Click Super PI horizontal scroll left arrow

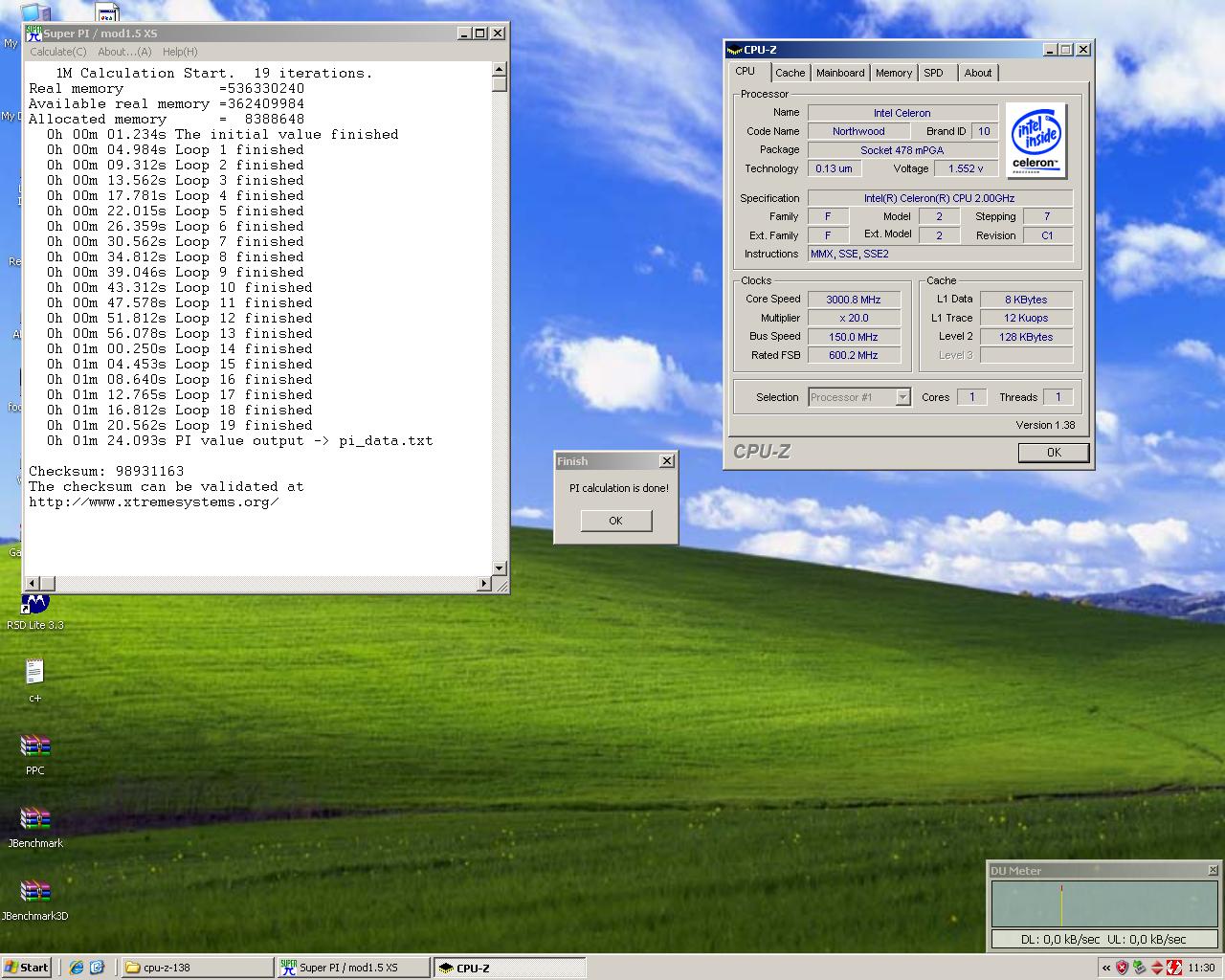point(32,584)
